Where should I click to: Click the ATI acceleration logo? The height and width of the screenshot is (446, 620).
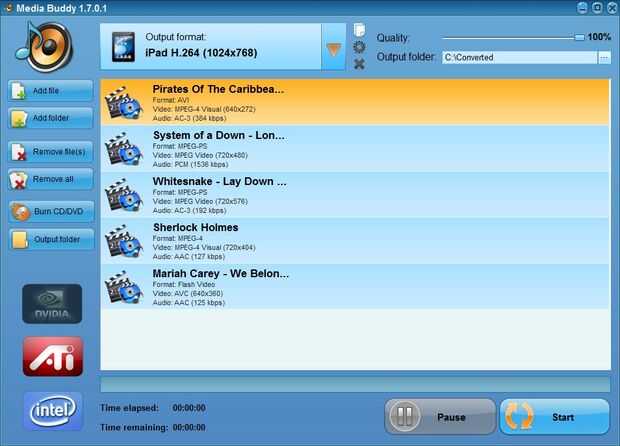coord(53,357)
